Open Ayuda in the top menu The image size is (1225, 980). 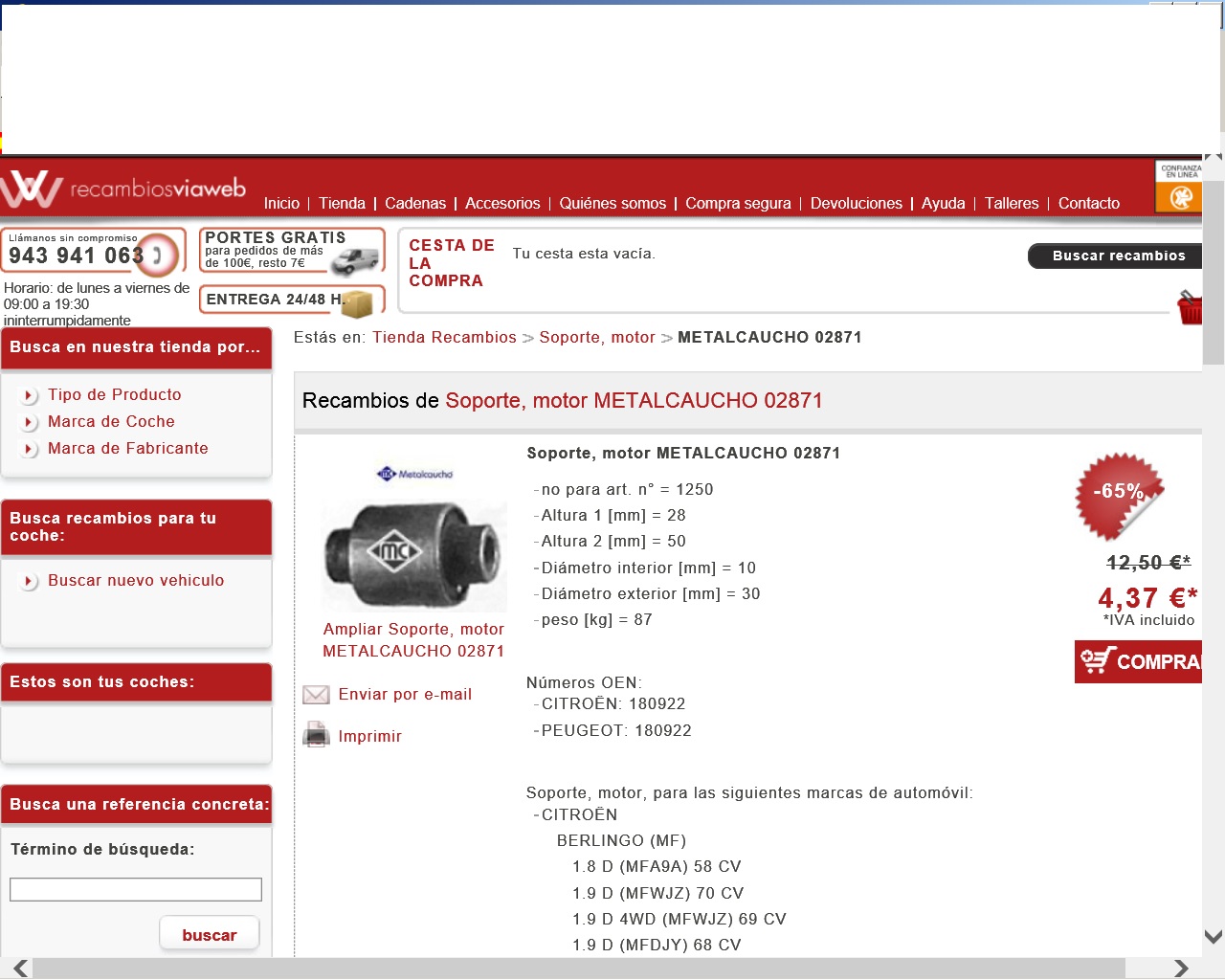tap(944, 203)
